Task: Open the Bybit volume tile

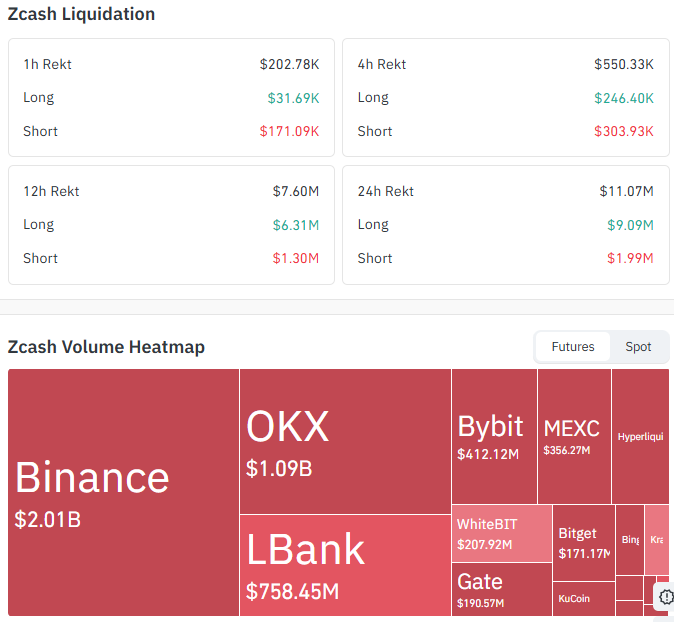Action: (x=494, y=436)
